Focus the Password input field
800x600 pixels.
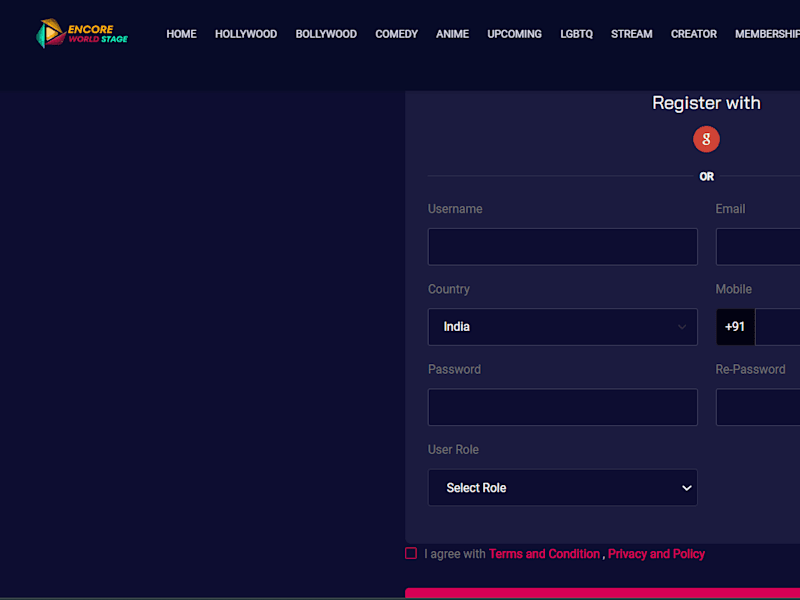[x=562, y=407]
